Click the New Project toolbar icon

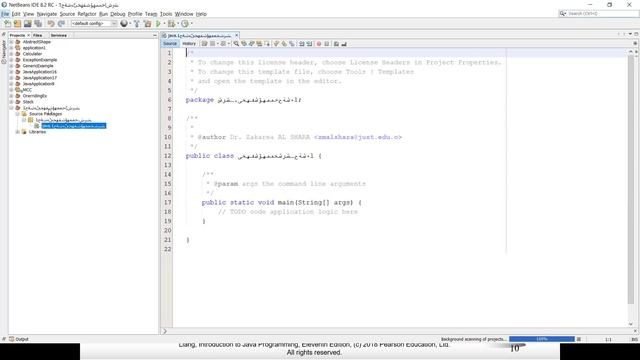(x=18, y=24)
